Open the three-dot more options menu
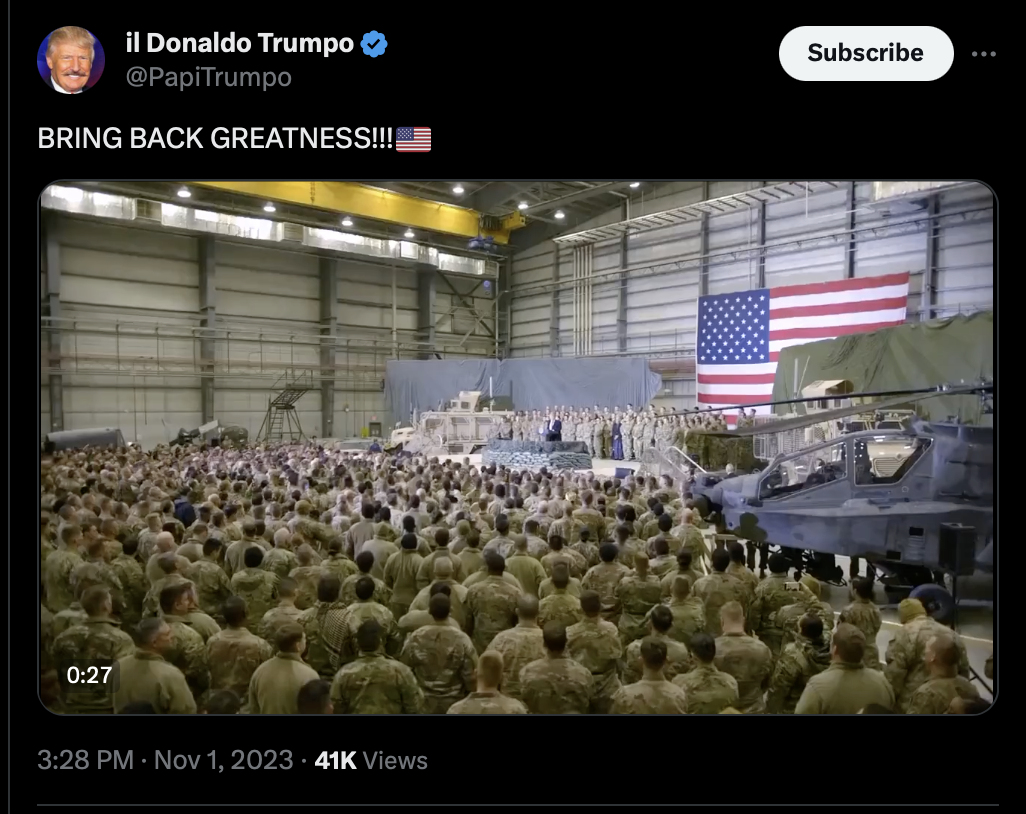 [983, 54]
